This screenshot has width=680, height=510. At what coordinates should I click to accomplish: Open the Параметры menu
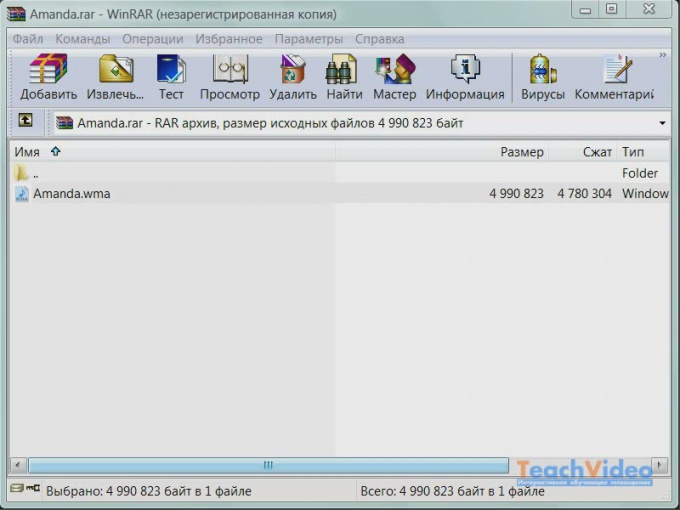pos(308,39)
